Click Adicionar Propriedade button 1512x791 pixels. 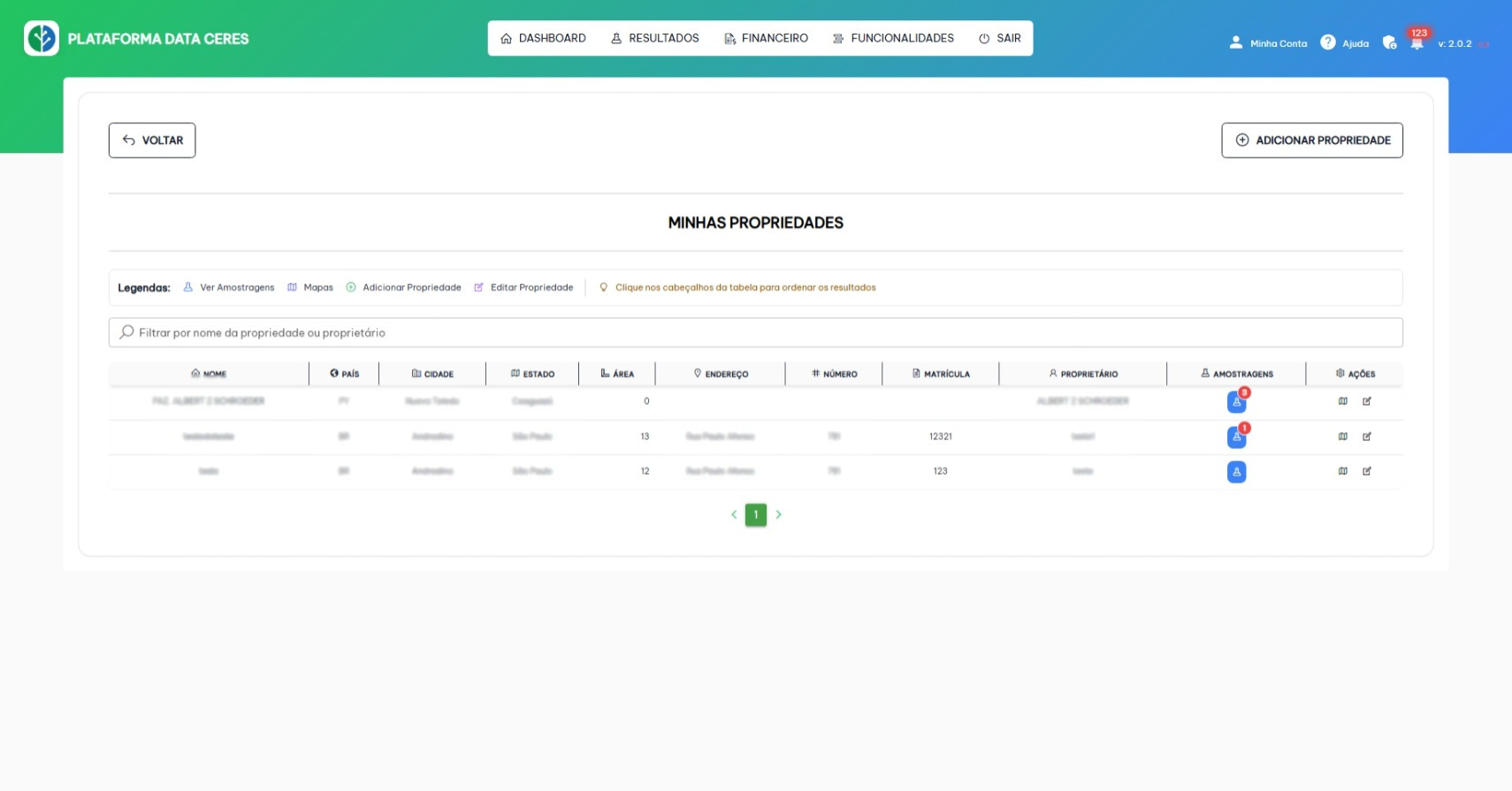click(1312, 141)
